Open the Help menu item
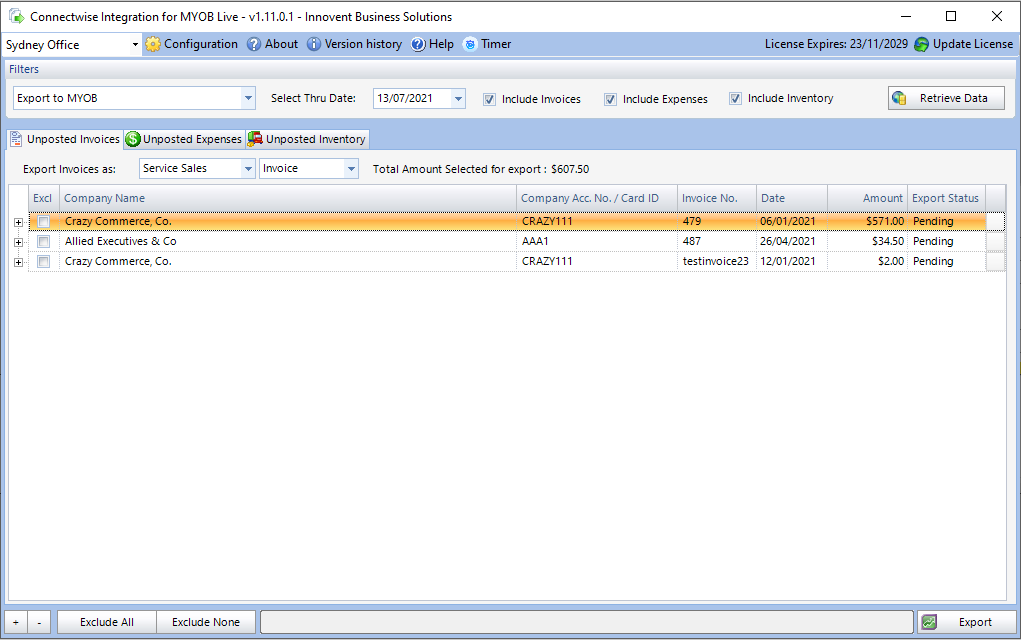This screenshot has height=640, width=1021. click(432, 44)
